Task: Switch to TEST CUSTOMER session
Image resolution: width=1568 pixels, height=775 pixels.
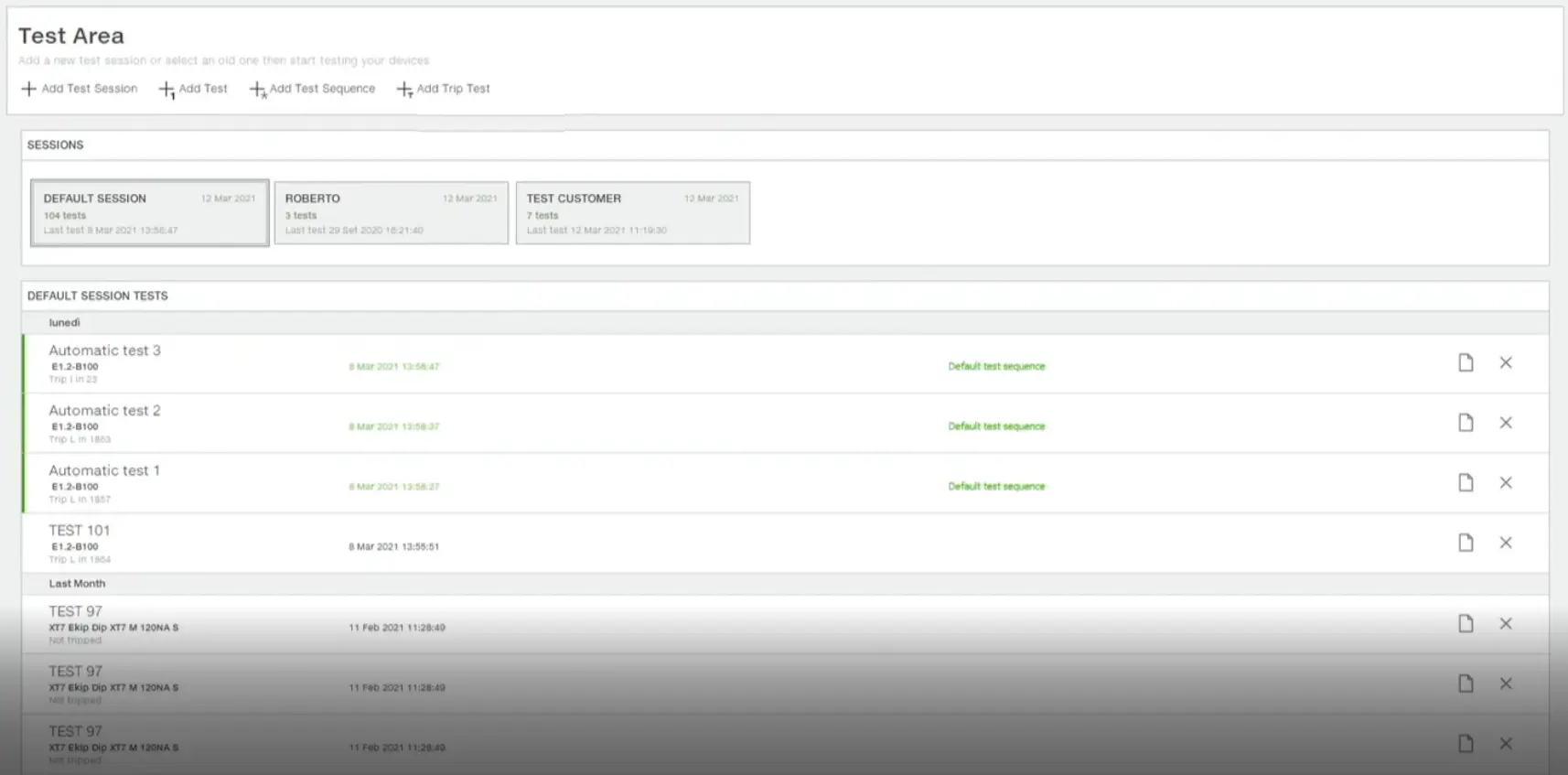Action: point(632,213)
